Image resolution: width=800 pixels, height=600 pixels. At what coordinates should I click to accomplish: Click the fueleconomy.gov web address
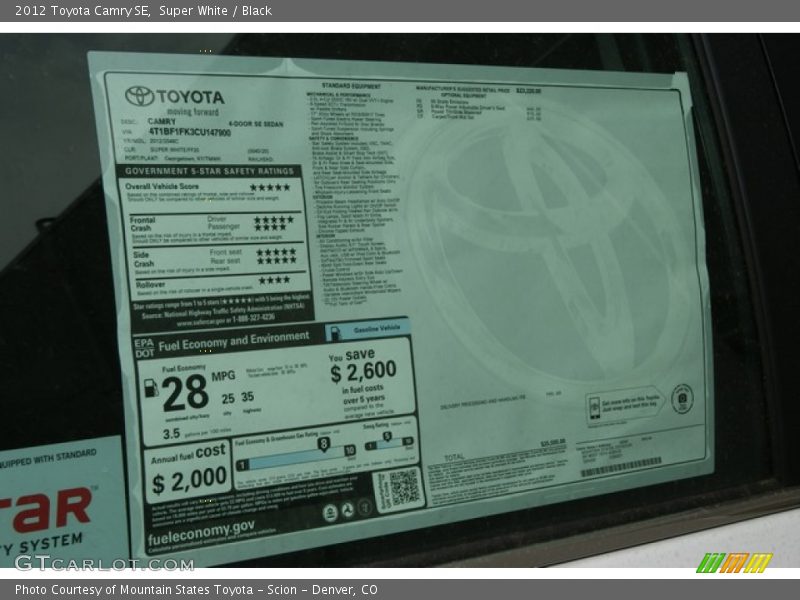201,534
